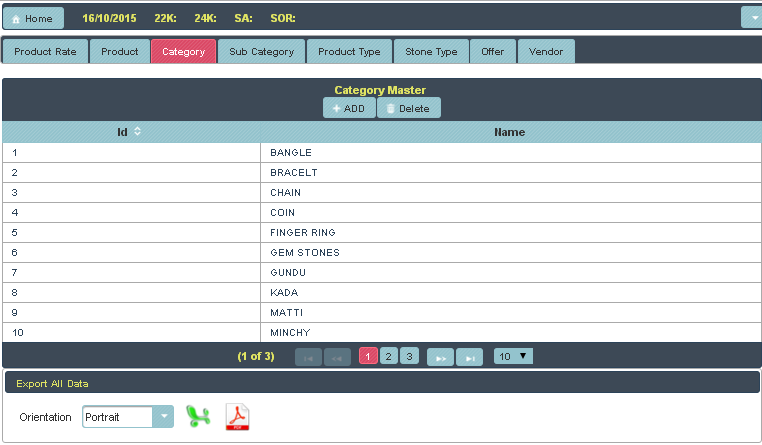Open the Stone Type tab

point(431,52)
